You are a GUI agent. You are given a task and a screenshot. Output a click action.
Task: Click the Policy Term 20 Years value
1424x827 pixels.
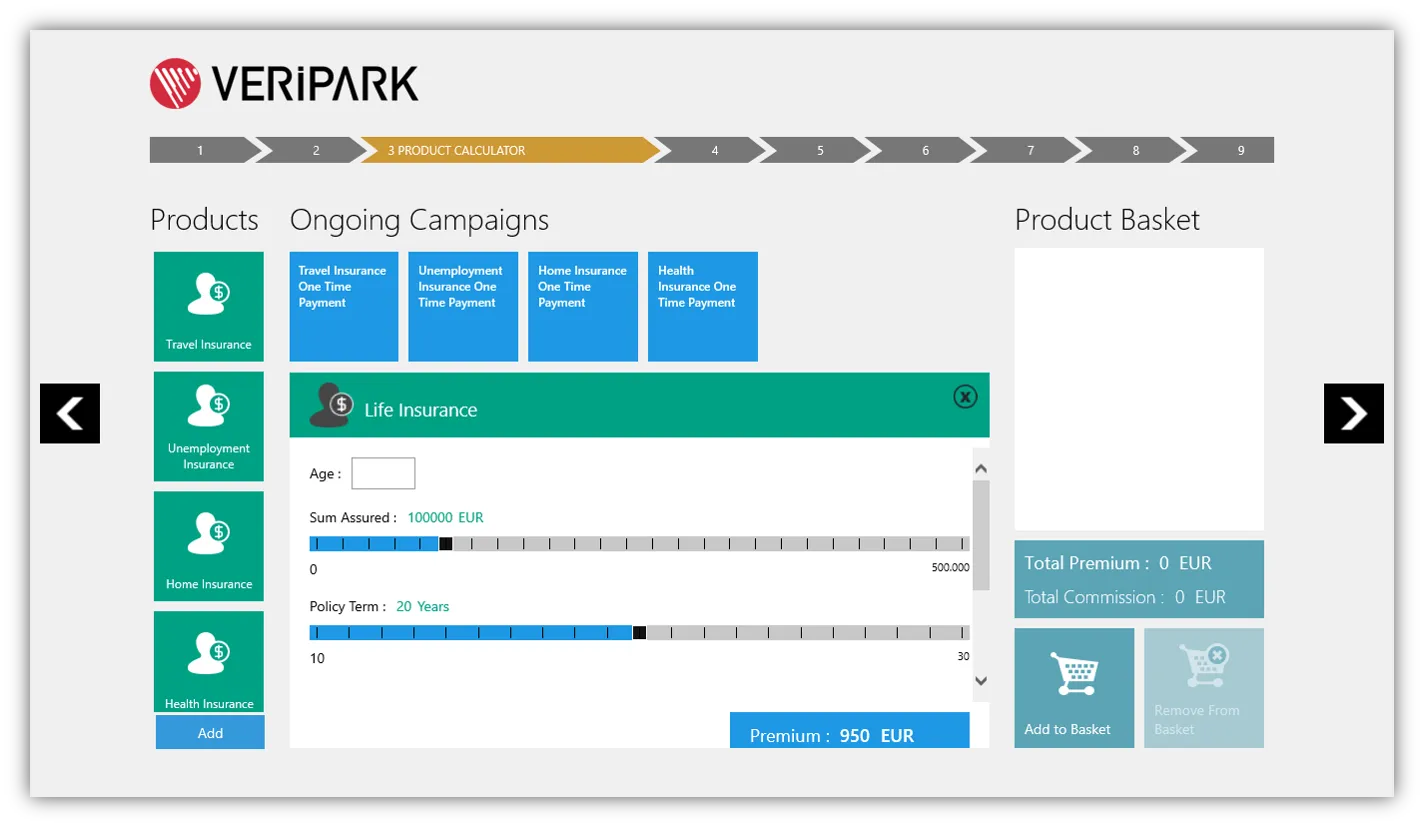click(x=423, y=607)
